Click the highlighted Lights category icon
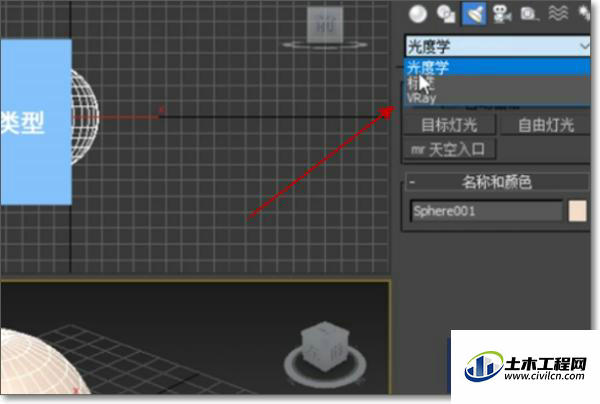The width and height of the screenshot is (600, 404). [x=474, y=14]
